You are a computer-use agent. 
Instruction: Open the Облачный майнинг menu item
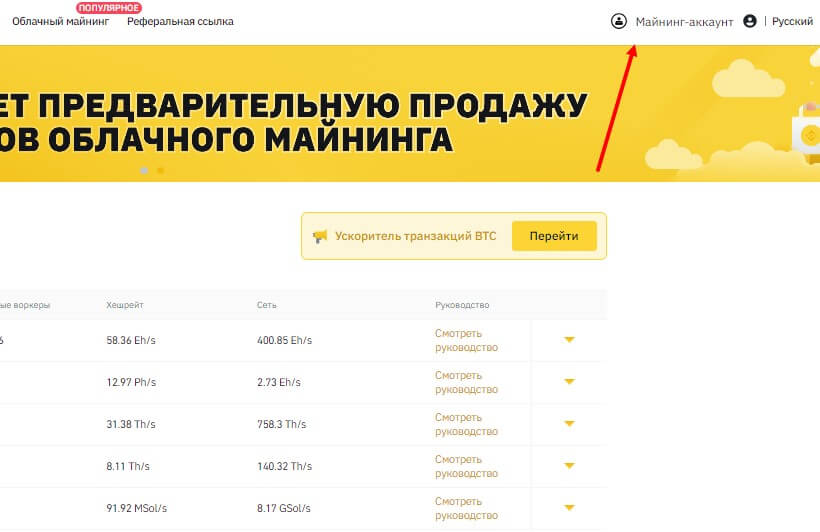61,21
